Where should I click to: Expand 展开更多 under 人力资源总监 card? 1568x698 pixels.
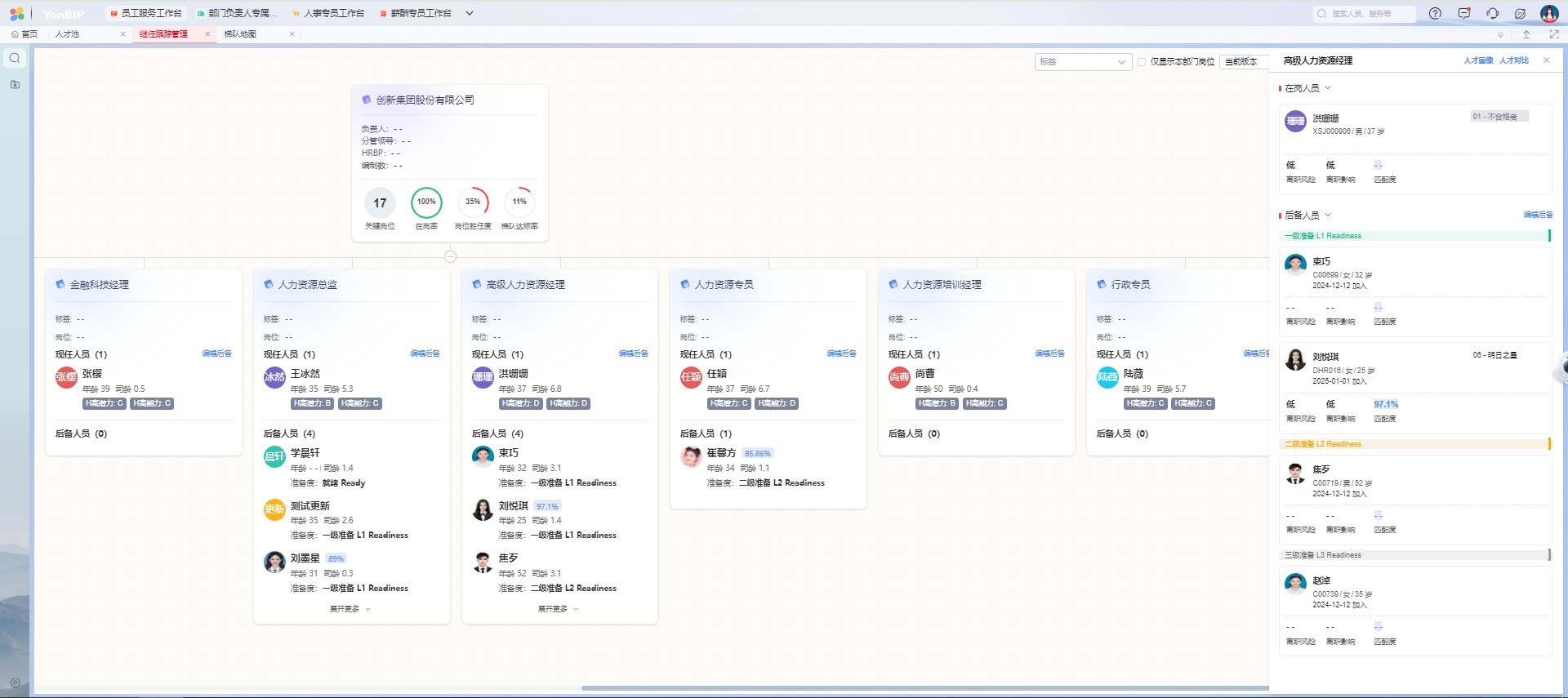350,609
